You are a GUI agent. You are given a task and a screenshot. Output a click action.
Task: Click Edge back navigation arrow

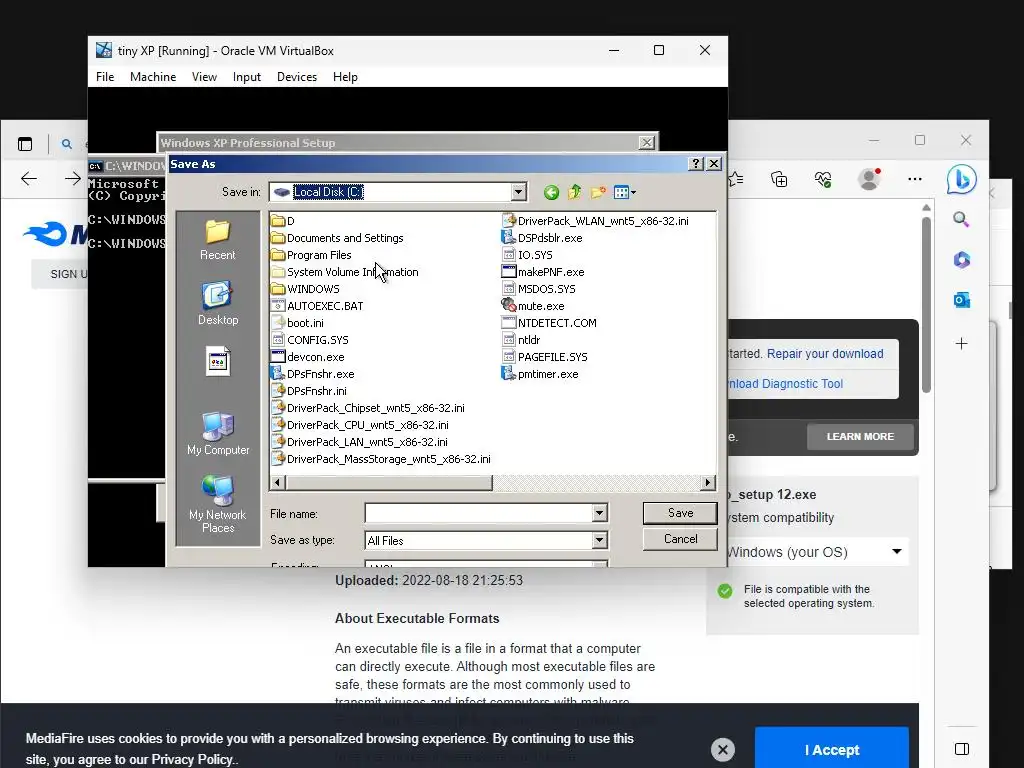coord(29,178)
